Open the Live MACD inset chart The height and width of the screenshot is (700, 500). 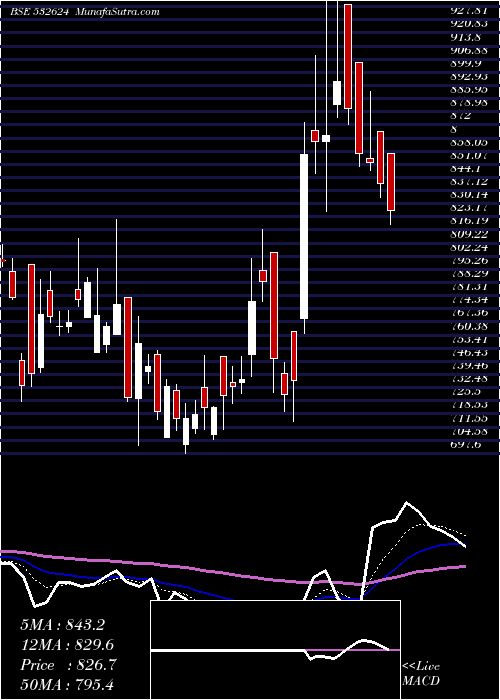(x=275, y=650)
